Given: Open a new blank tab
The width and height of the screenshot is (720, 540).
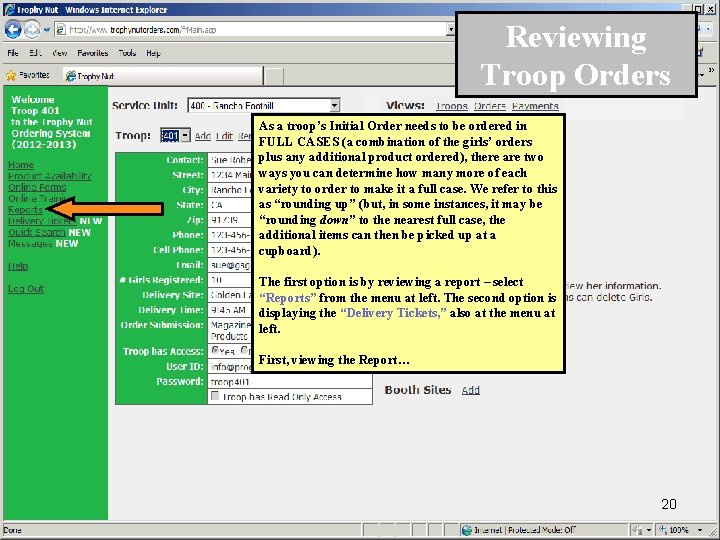Looking at the screenshot, I should [x=274, y=76].
